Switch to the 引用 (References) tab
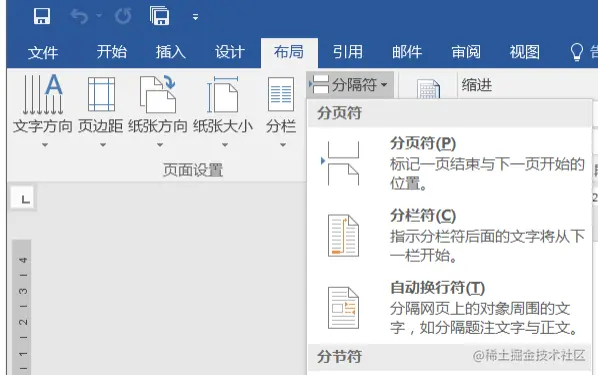 (347, 52)
